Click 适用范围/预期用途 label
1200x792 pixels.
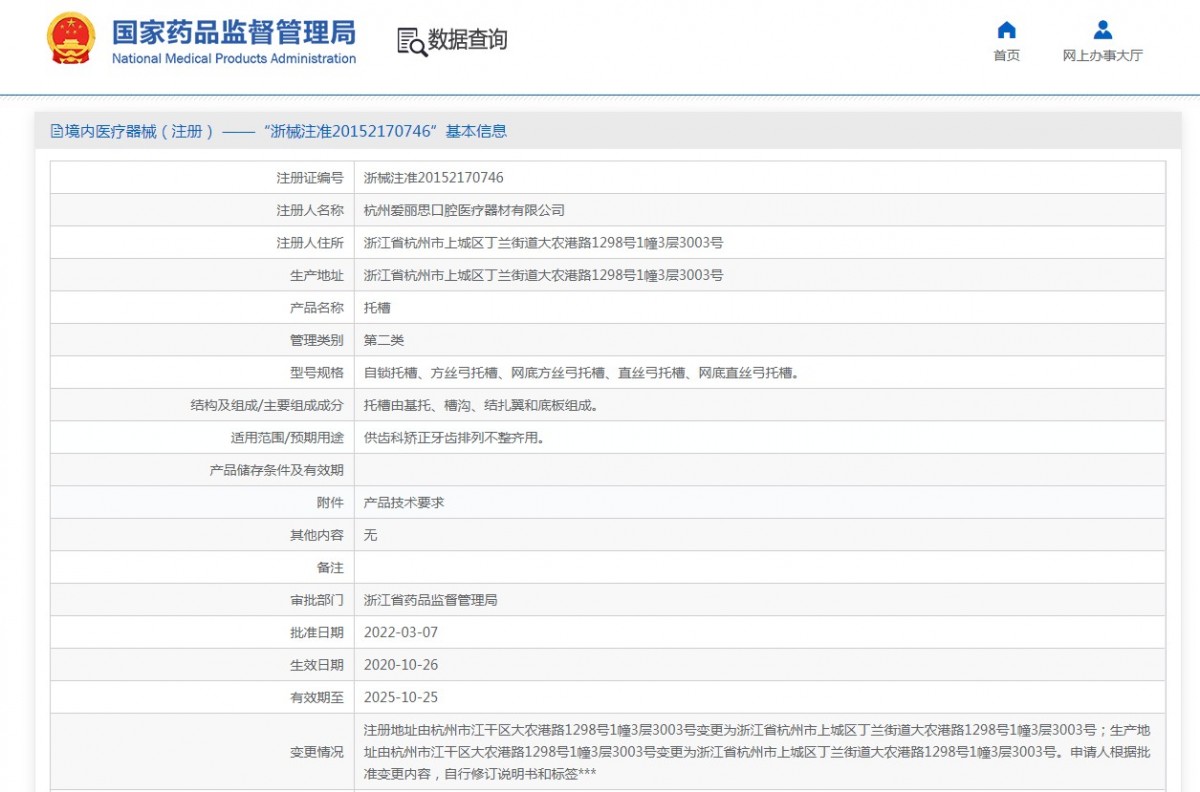pyautogui.click(x=287, y=438)
